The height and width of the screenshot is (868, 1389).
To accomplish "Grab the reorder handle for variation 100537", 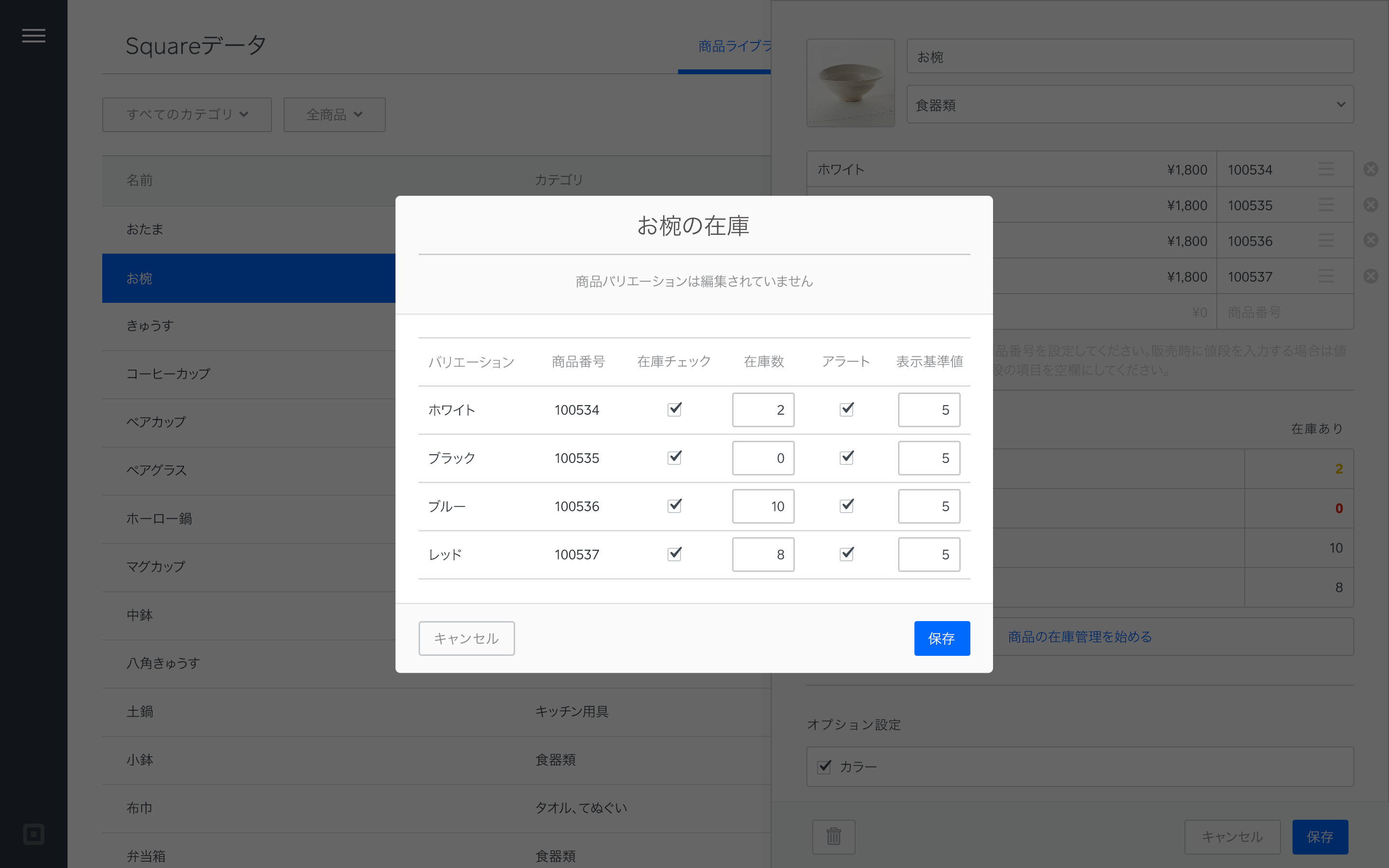I will (1326, 276).
